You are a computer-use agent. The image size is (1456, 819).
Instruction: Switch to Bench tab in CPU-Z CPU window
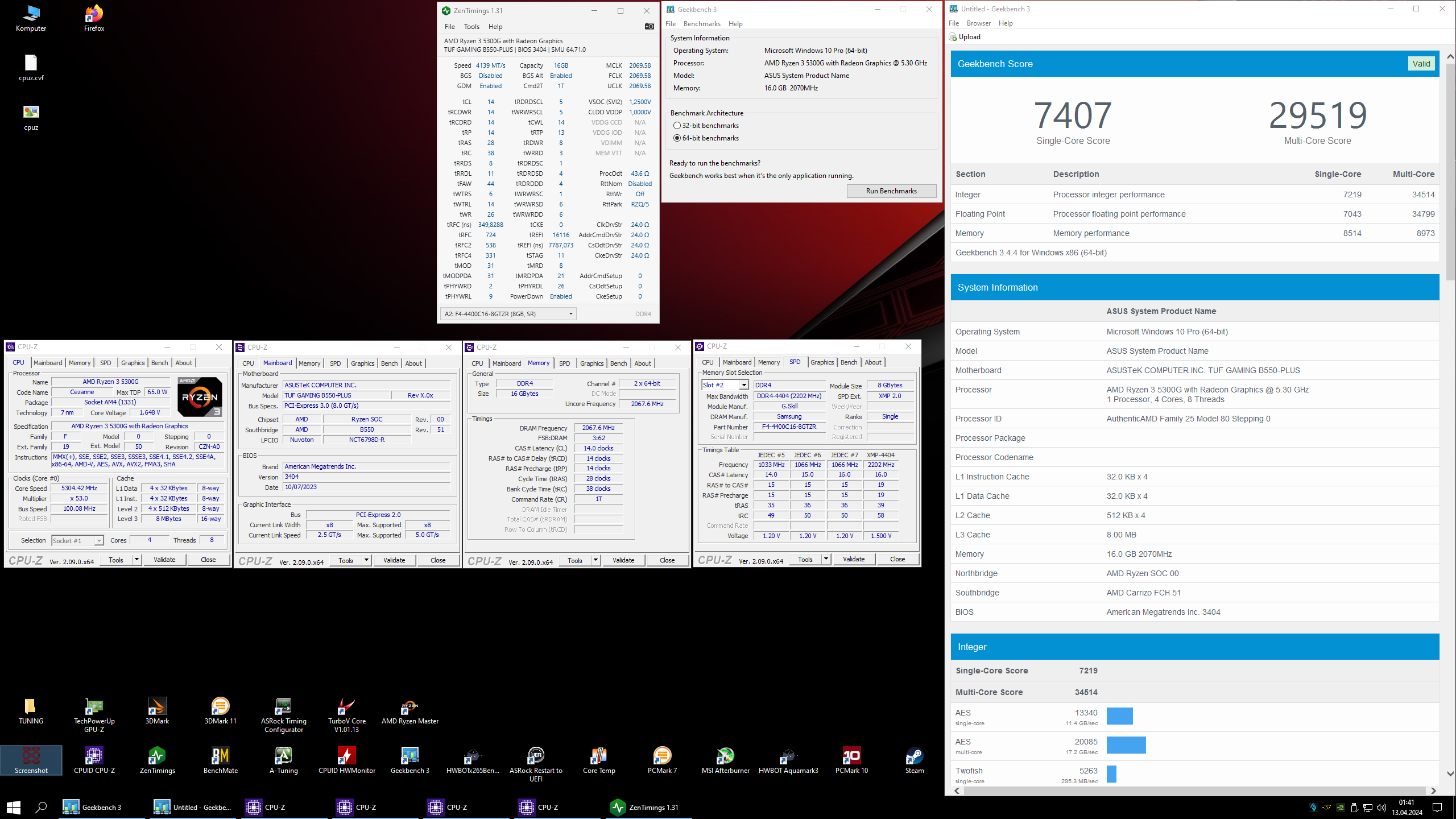pos(159,363)
